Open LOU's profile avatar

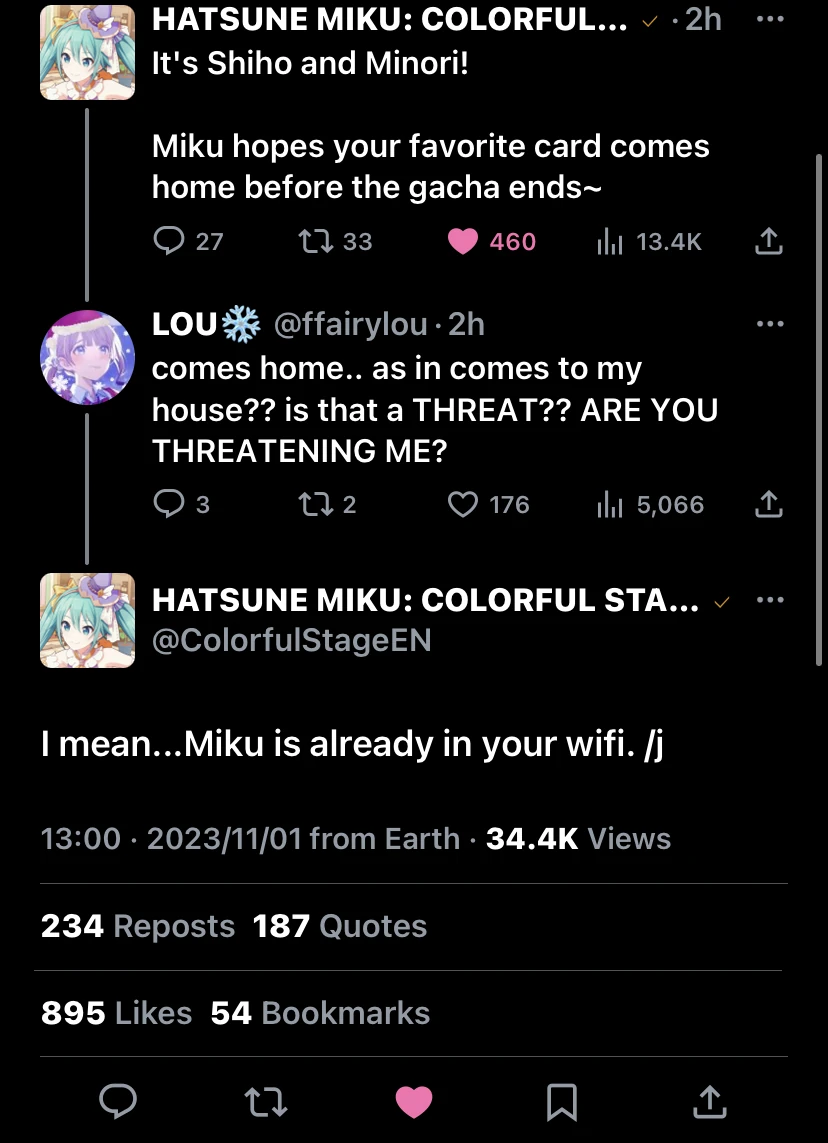pos(87,357)
